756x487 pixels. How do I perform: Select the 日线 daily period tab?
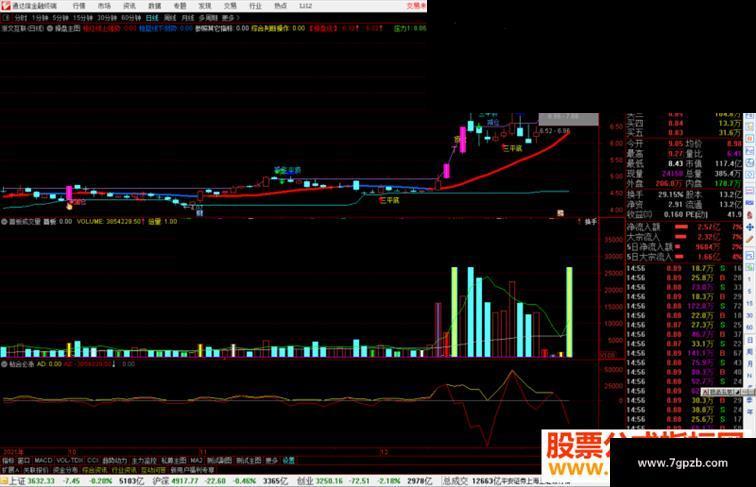tap(152, 18)
